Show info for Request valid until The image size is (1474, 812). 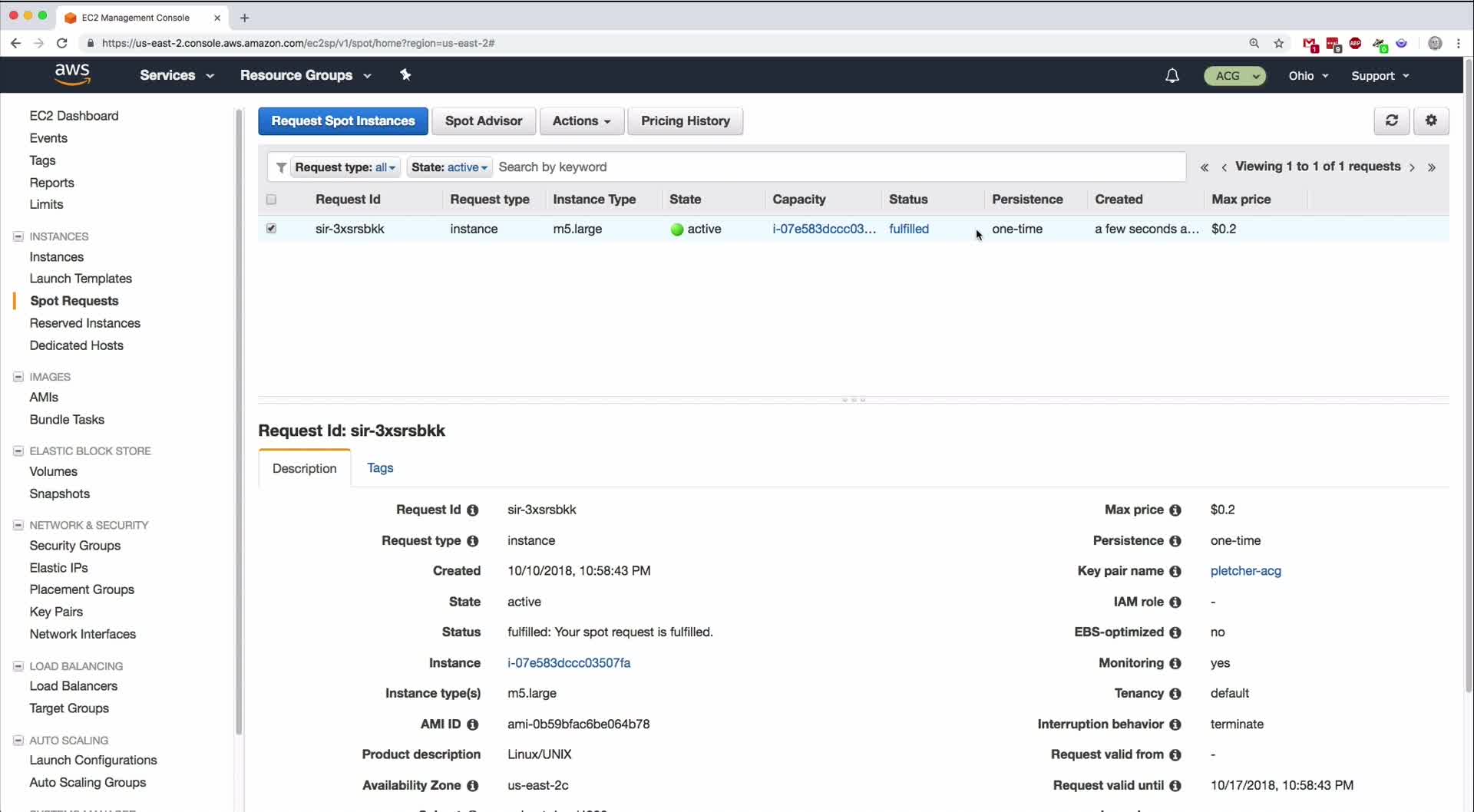coord(1175,786)
